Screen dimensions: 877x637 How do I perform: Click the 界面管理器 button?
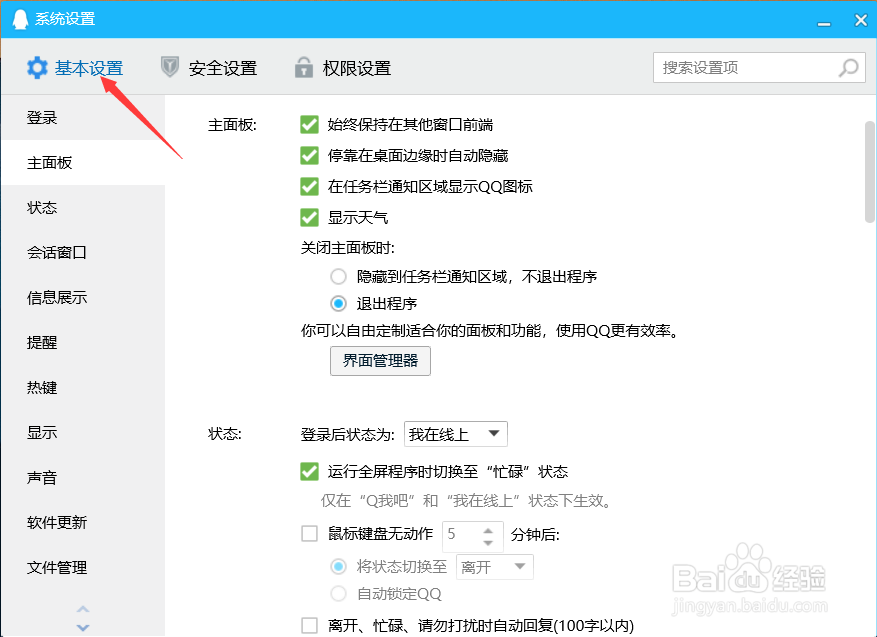point(380,361)
